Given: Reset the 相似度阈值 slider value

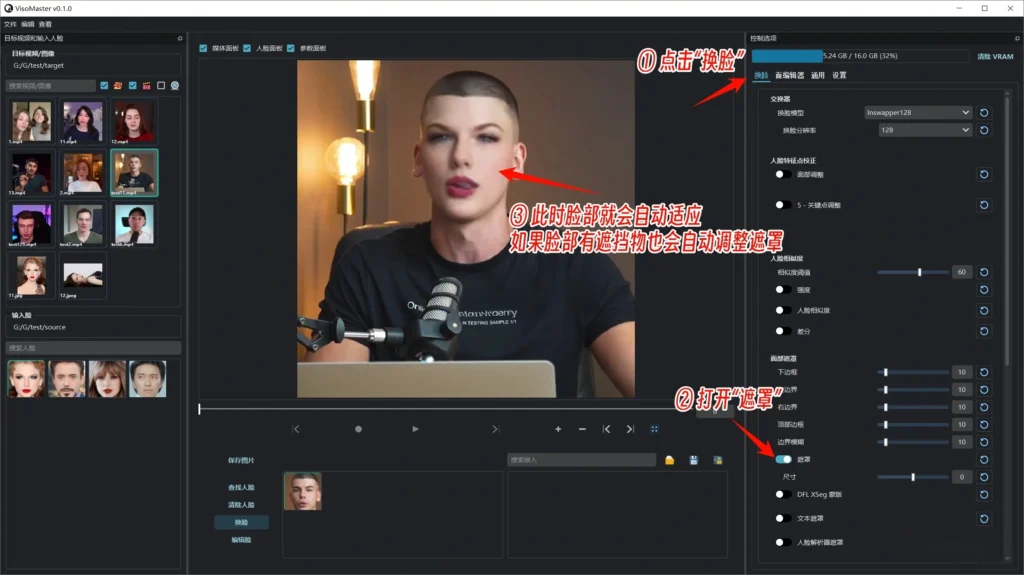Looking at the screenshot, I should point(984,272).
